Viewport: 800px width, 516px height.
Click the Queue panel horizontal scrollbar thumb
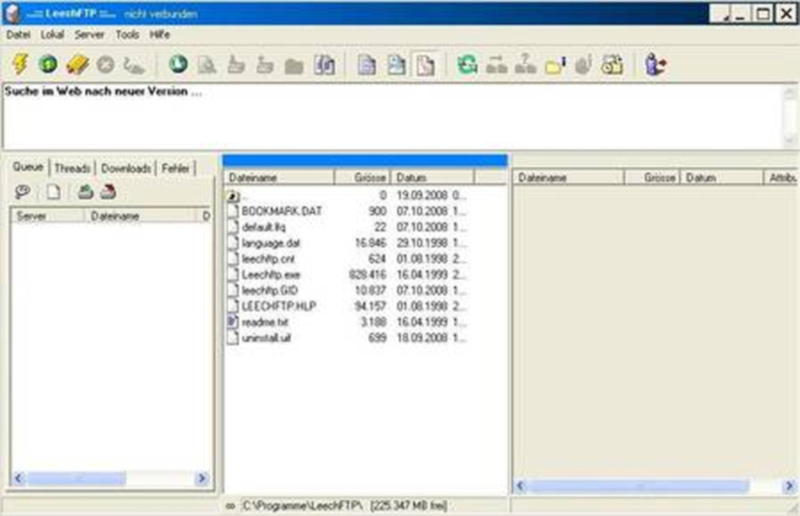pyautogui.click(x=77, y=478)
